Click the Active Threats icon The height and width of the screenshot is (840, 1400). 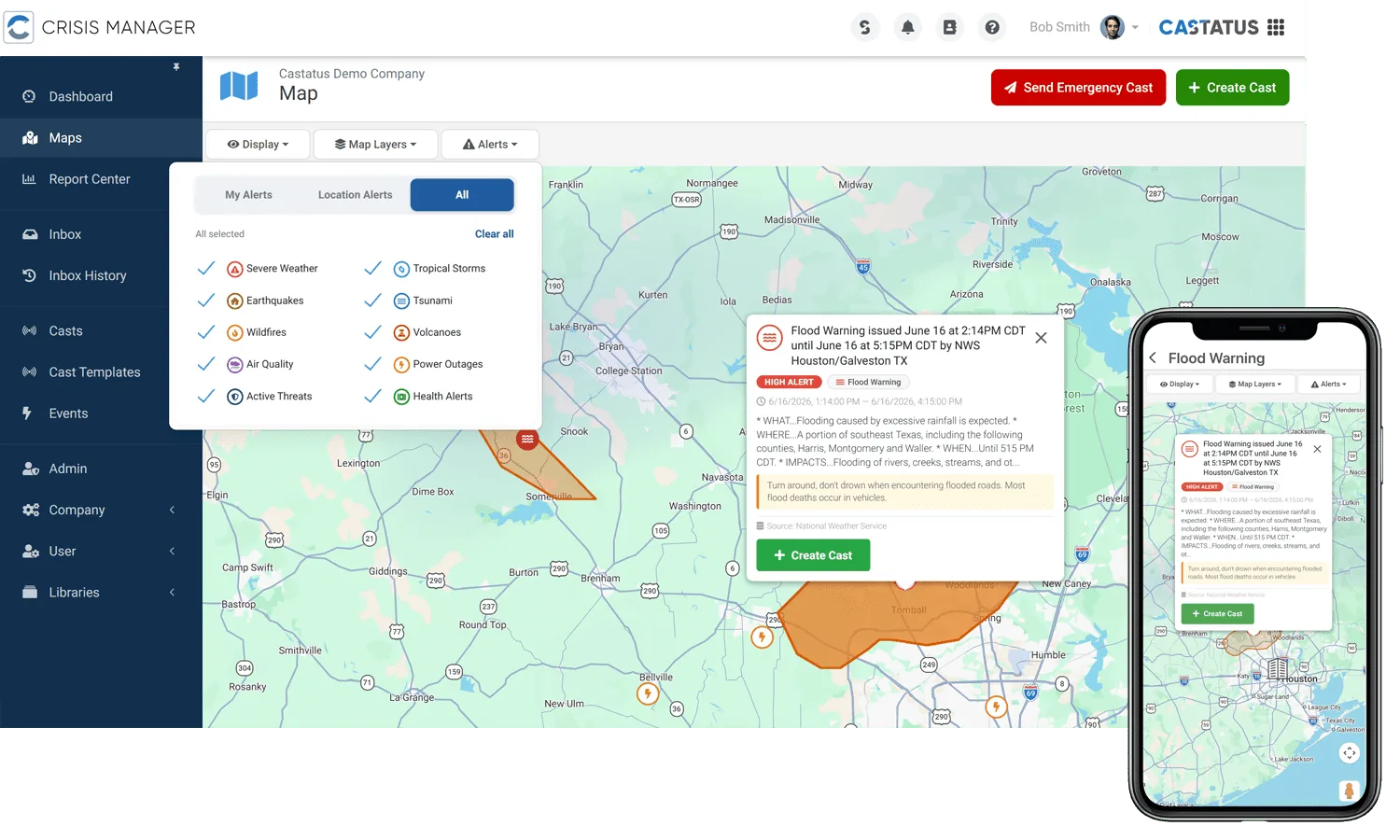(x=235, y=397)
